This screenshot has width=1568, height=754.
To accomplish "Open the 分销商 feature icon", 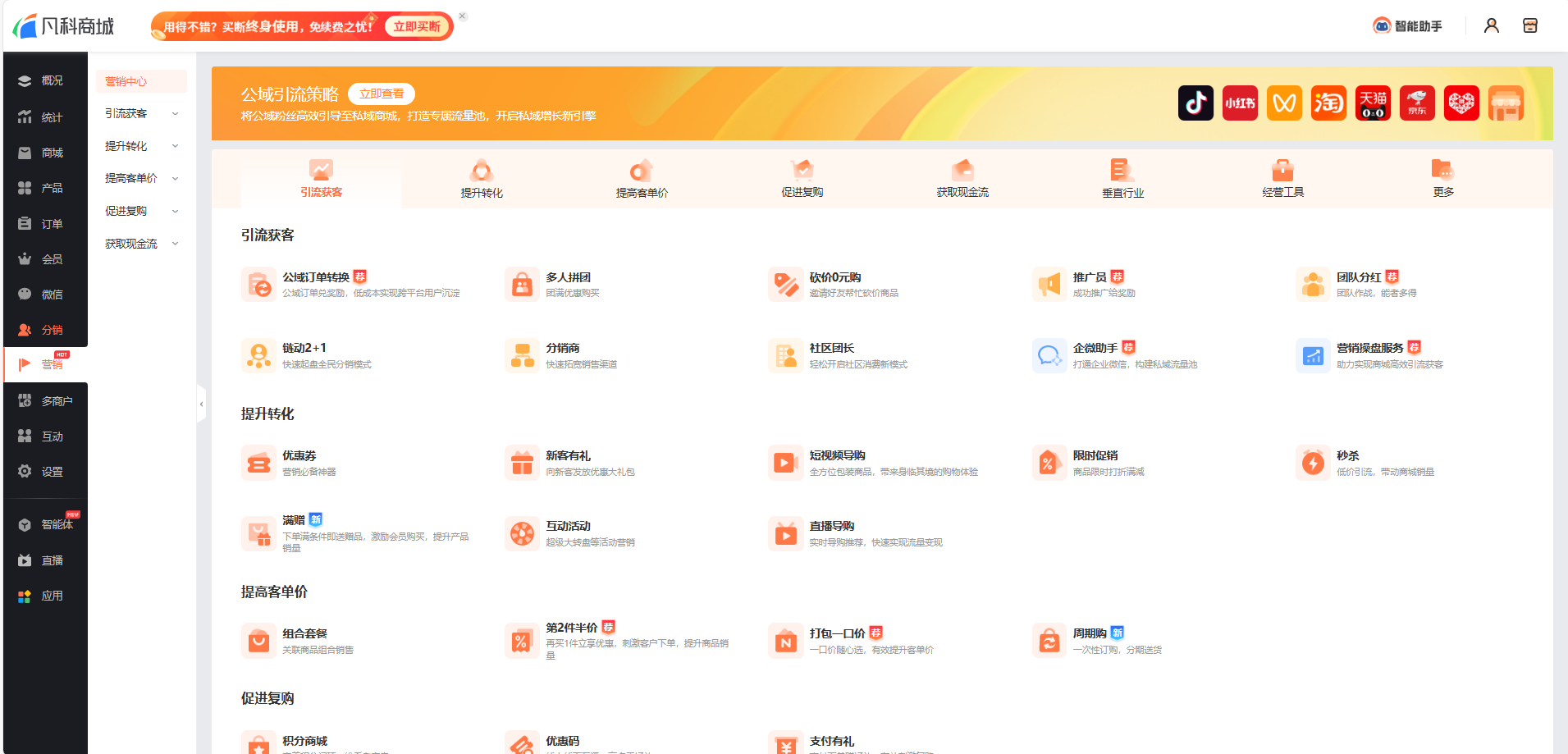I will point(522,355).
